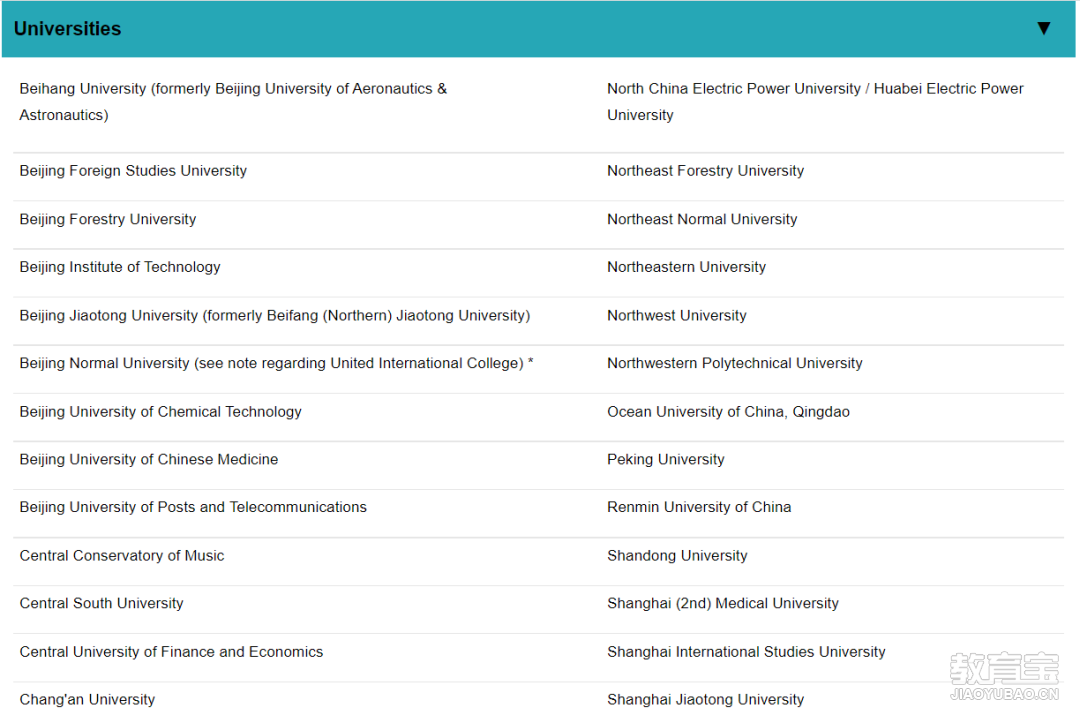Click Beijing Forestry University
Image resolution: width=1080 pixels, height=723 pixels.
(x=107, y=219)
